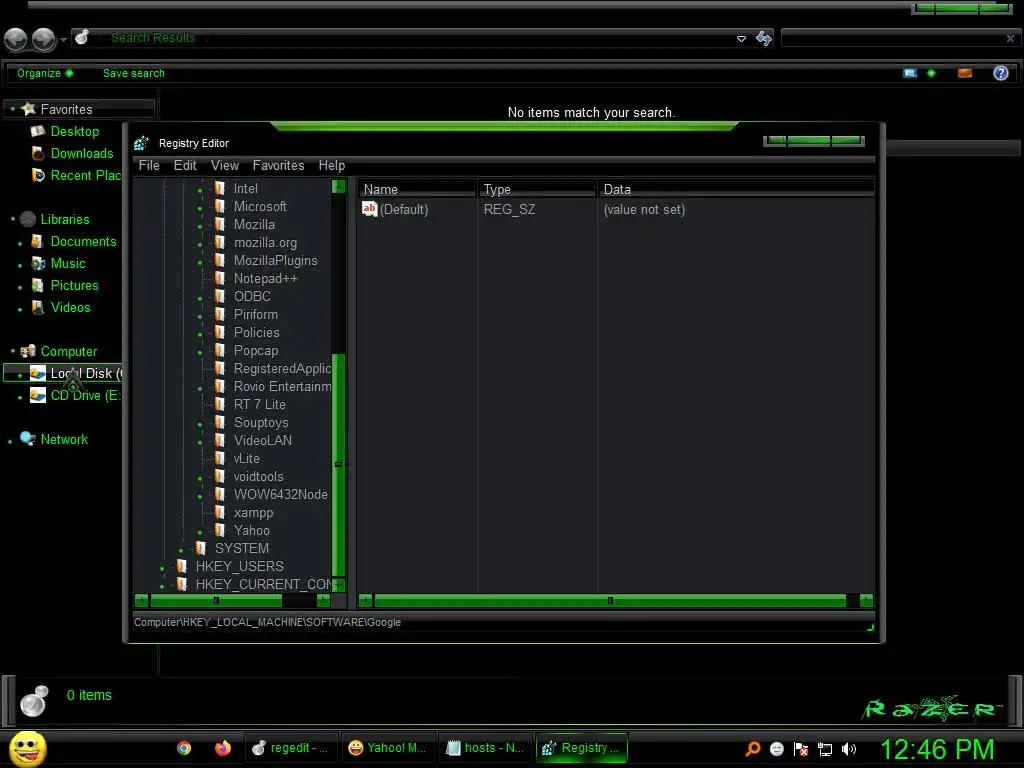The width and height of the screenshot is (1024, 768).
Task: Click the Popcap key folder icon
Action: click(220, 350)
